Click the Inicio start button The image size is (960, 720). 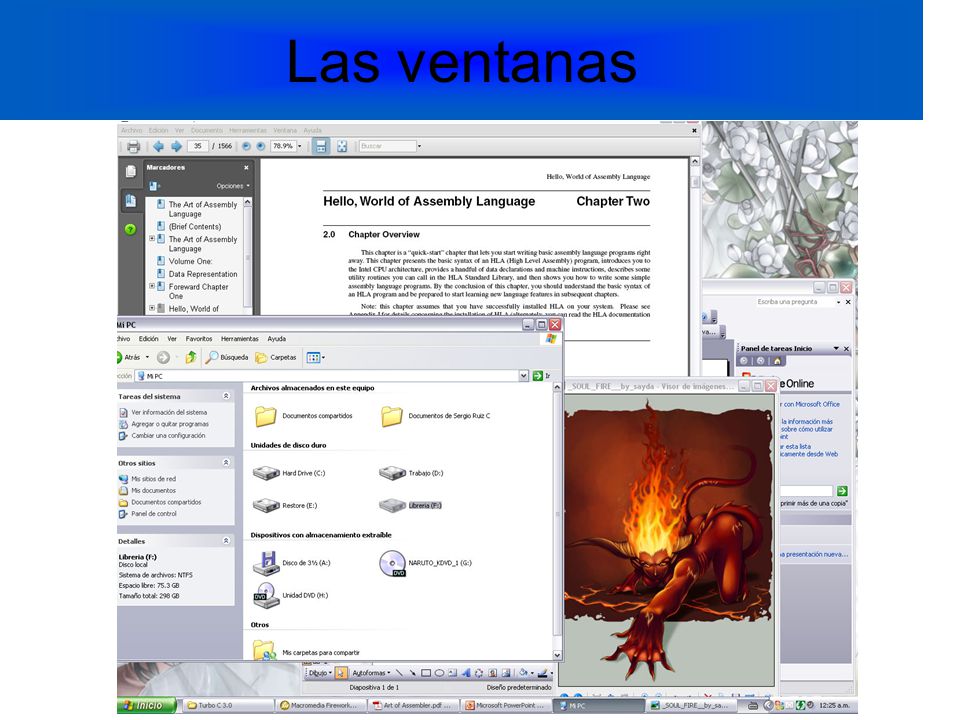146,705
